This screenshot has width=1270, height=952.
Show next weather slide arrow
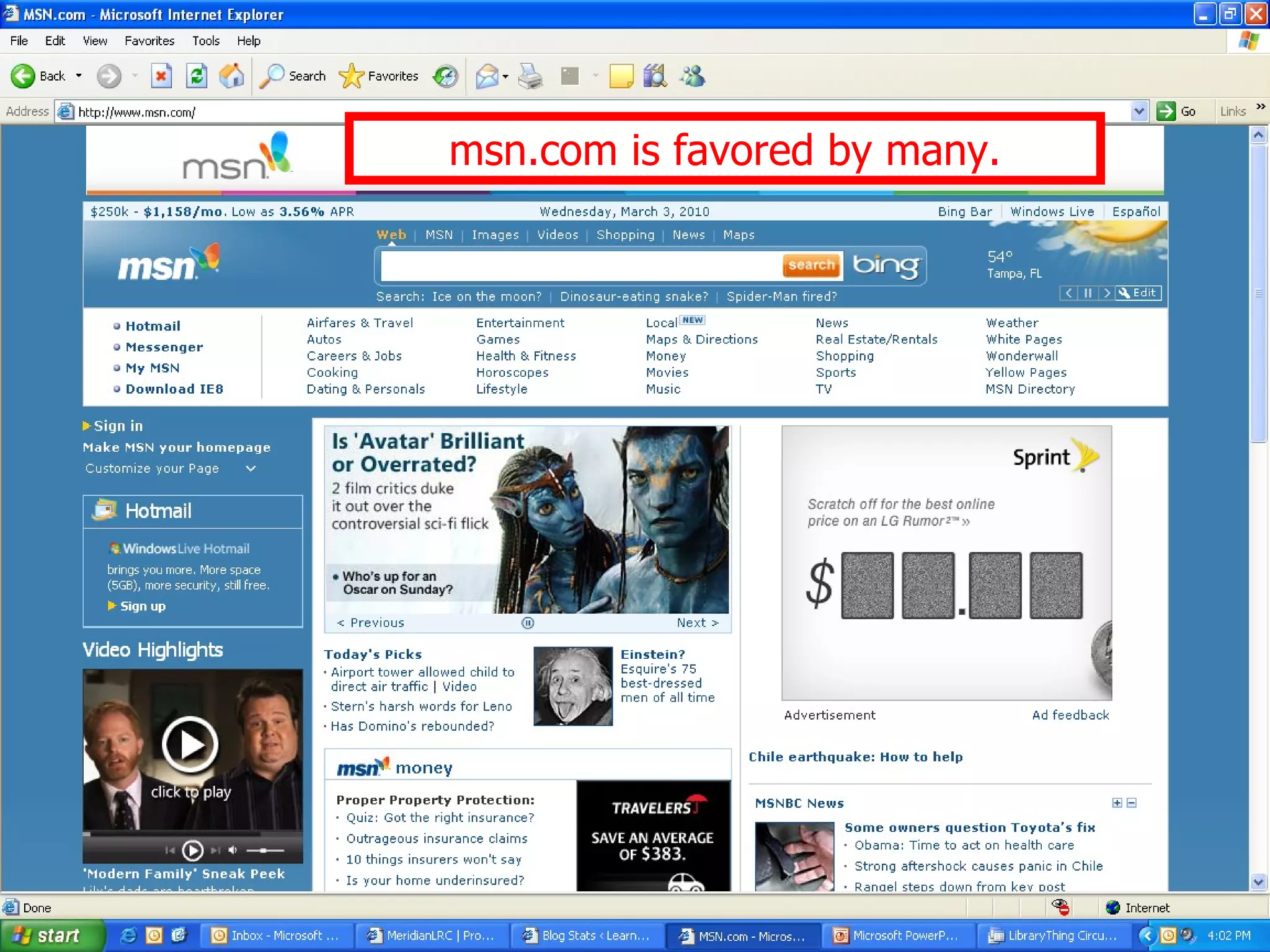coord(1107,293)
